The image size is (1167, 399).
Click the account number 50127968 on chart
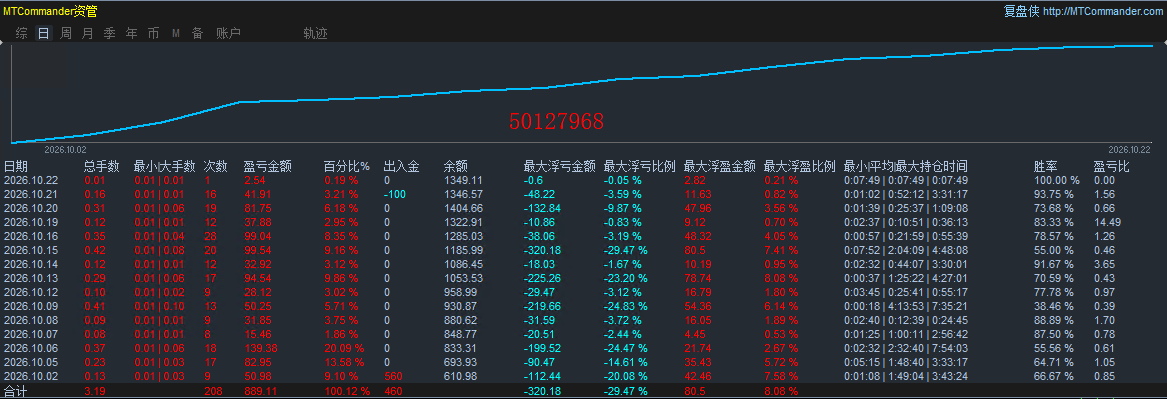556,121
